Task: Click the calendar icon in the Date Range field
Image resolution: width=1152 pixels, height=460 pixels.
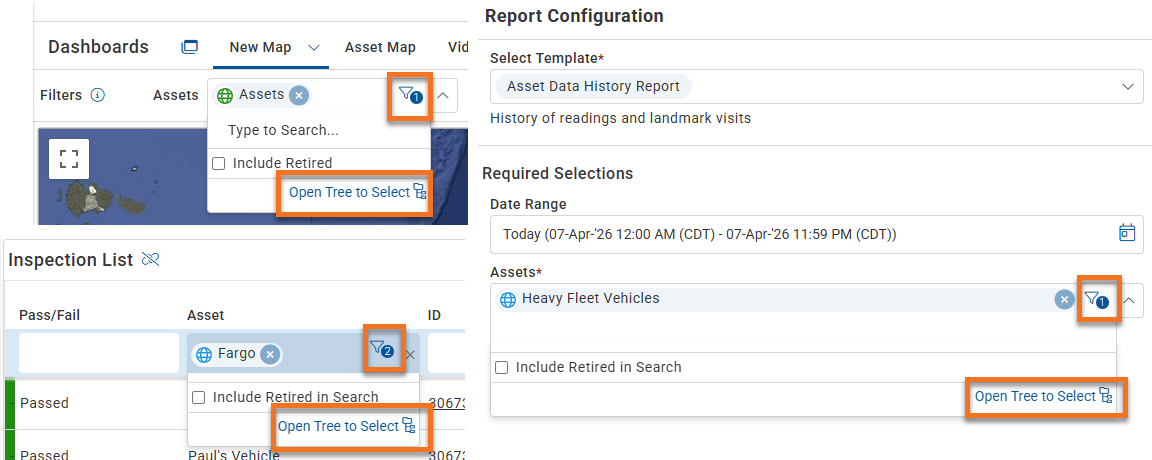Action: pyautogui.click(x=1126, y=233)
